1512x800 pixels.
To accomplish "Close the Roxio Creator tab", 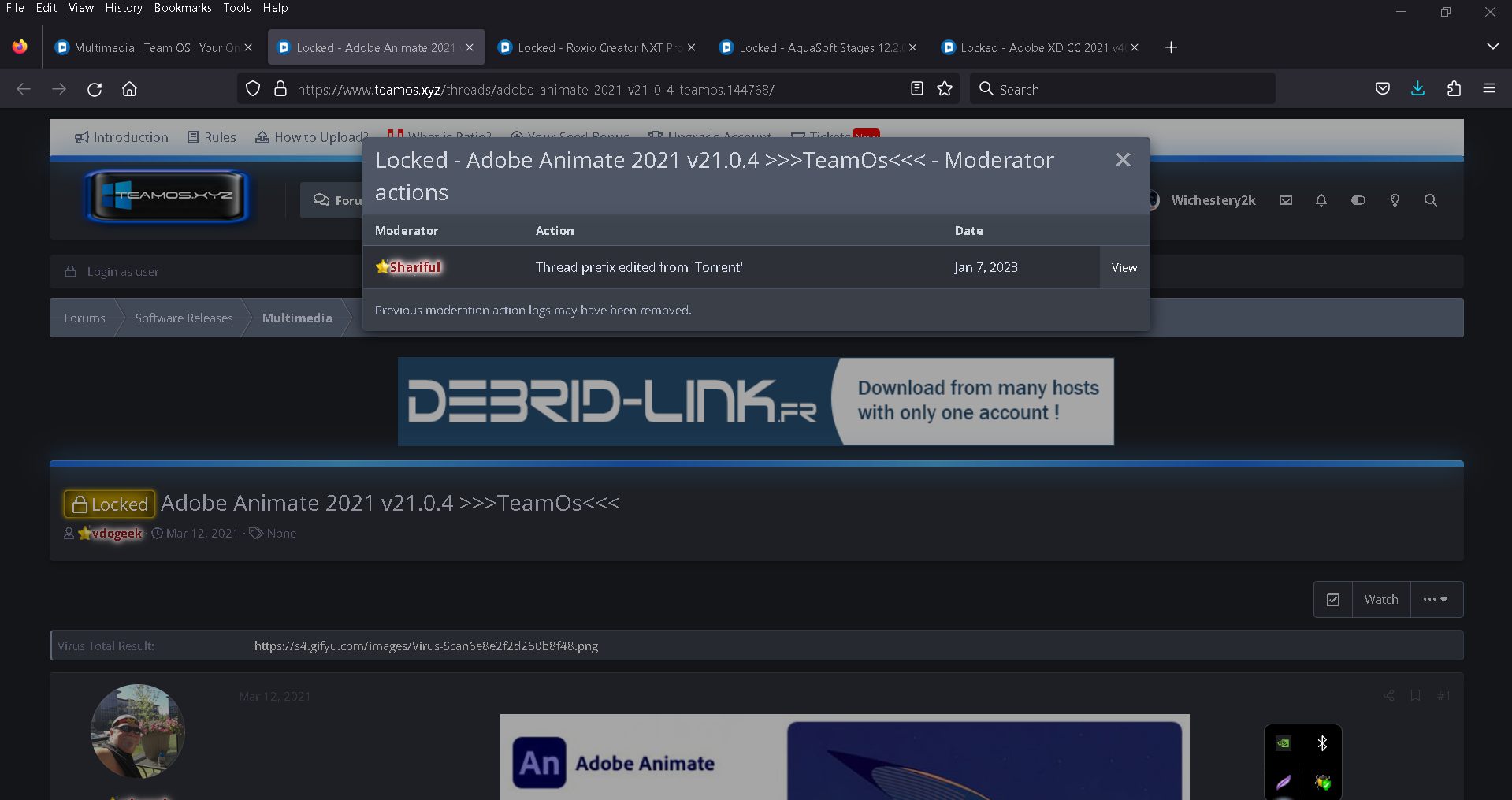I will coord(691,47).
